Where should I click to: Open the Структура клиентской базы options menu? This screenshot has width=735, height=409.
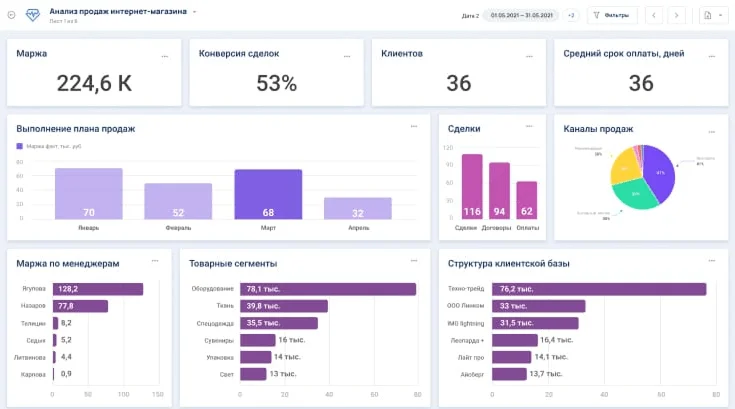(712, 260)
